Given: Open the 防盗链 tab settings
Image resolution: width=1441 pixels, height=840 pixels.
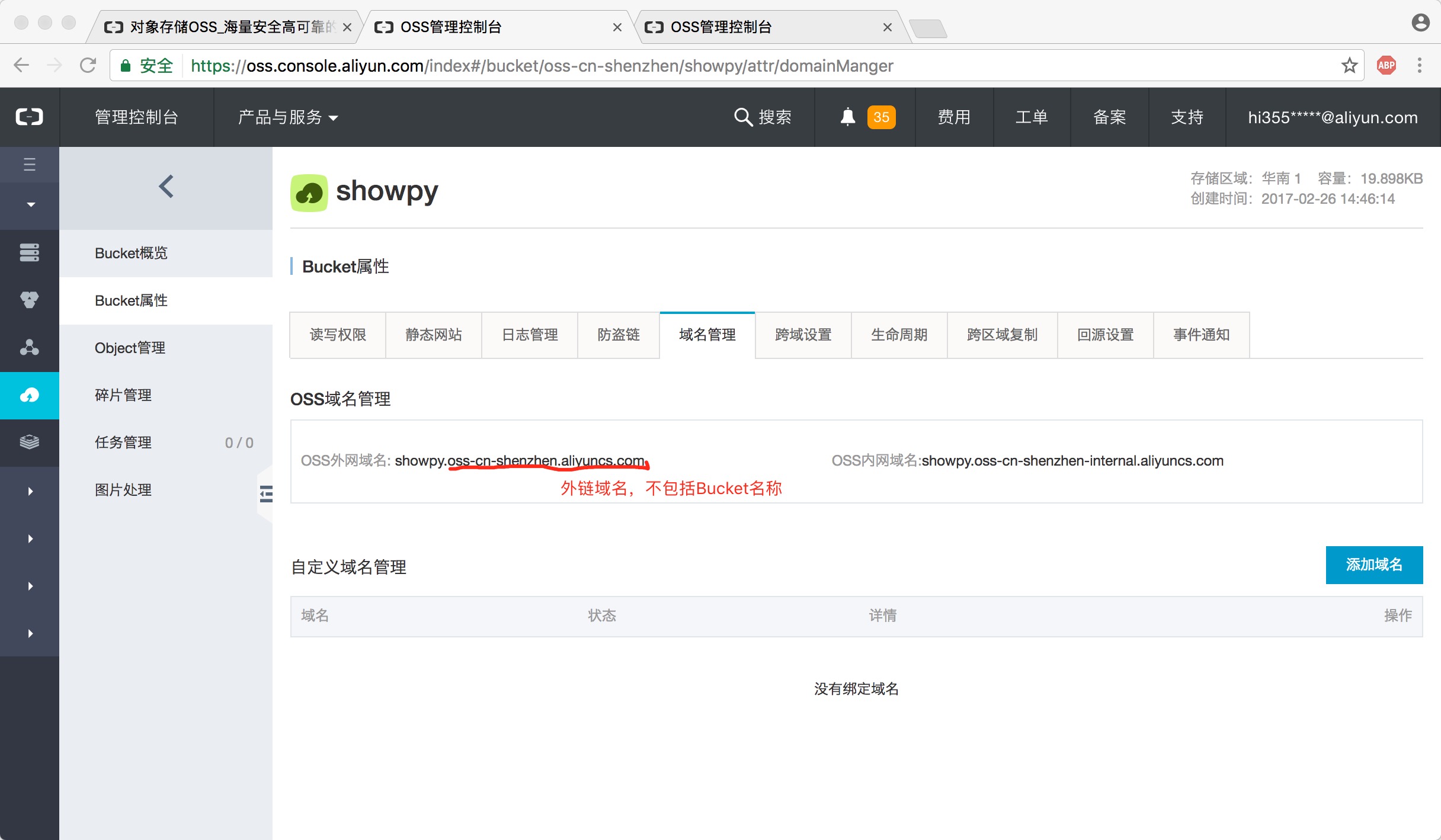Looking at the screenshot, I should click(x=614, y=335).
